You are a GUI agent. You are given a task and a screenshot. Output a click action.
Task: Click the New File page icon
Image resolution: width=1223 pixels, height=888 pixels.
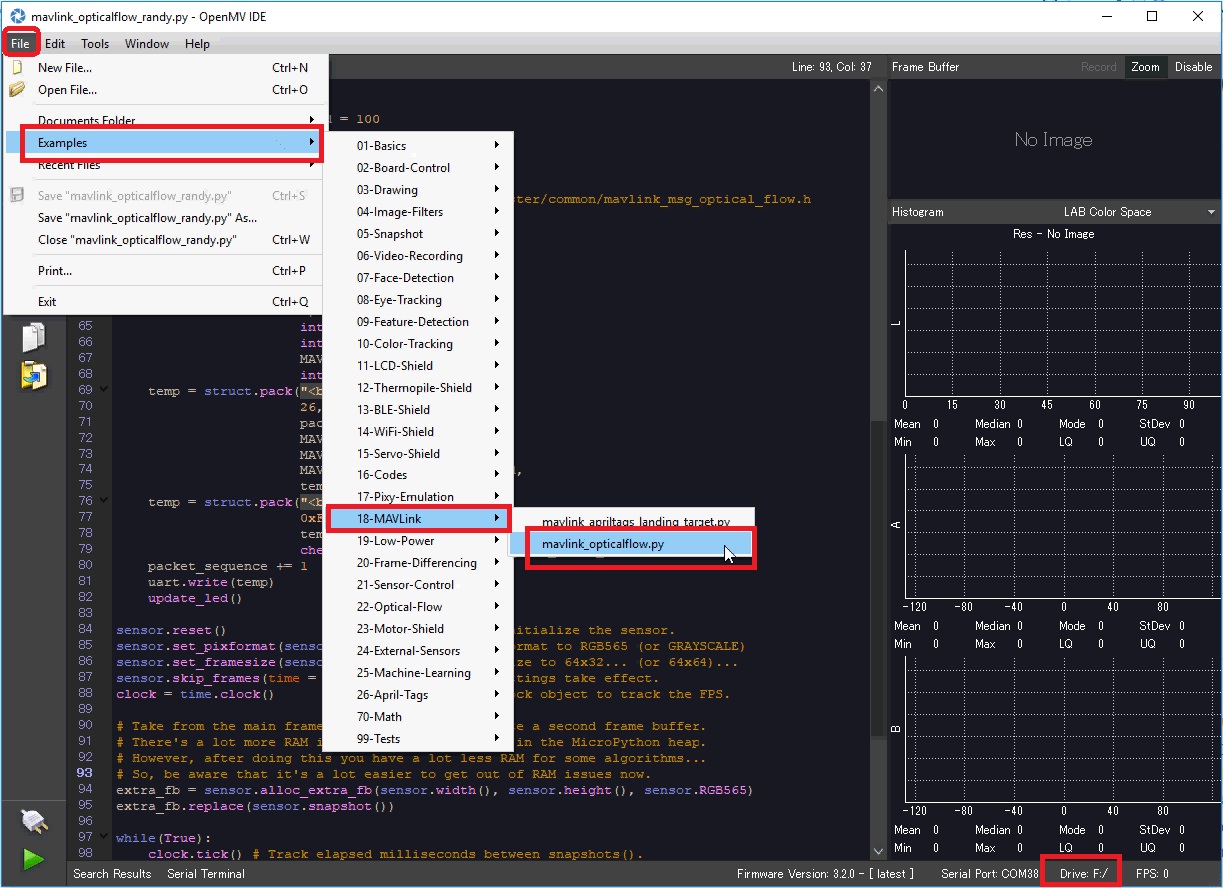(x=17, y=68)
